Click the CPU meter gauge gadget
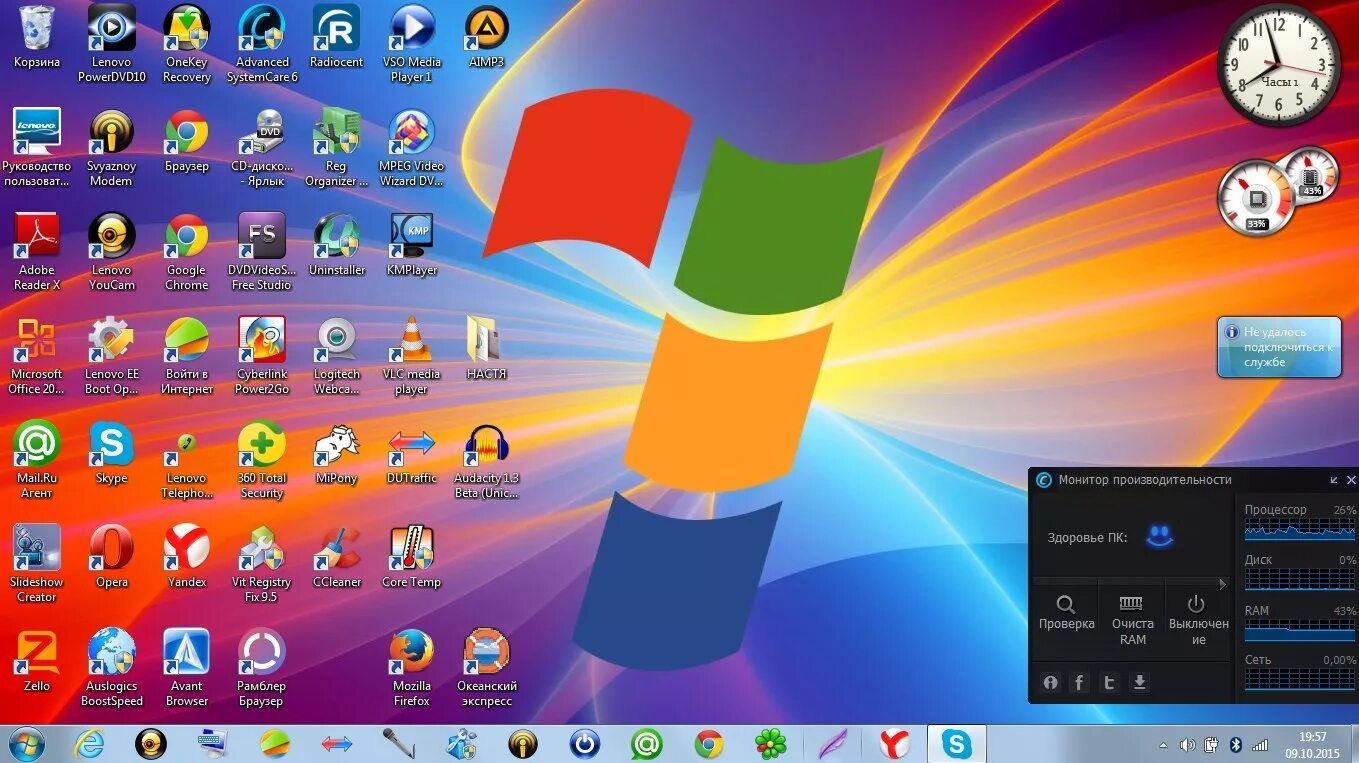This screenshot has height=763, width=1359. 1256,197
